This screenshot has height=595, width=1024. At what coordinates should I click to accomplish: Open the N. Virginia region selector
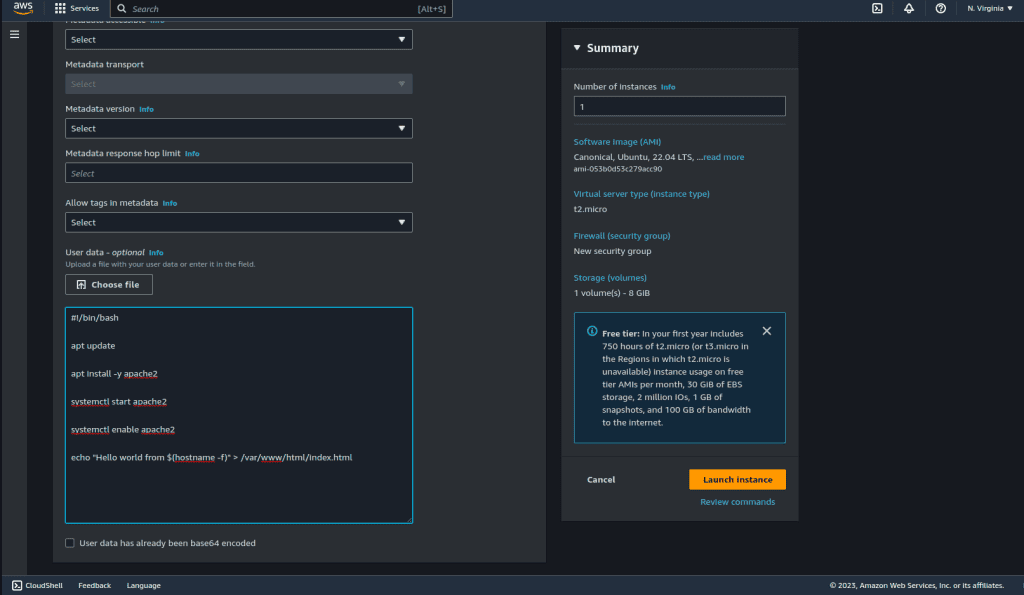point(989,8)
